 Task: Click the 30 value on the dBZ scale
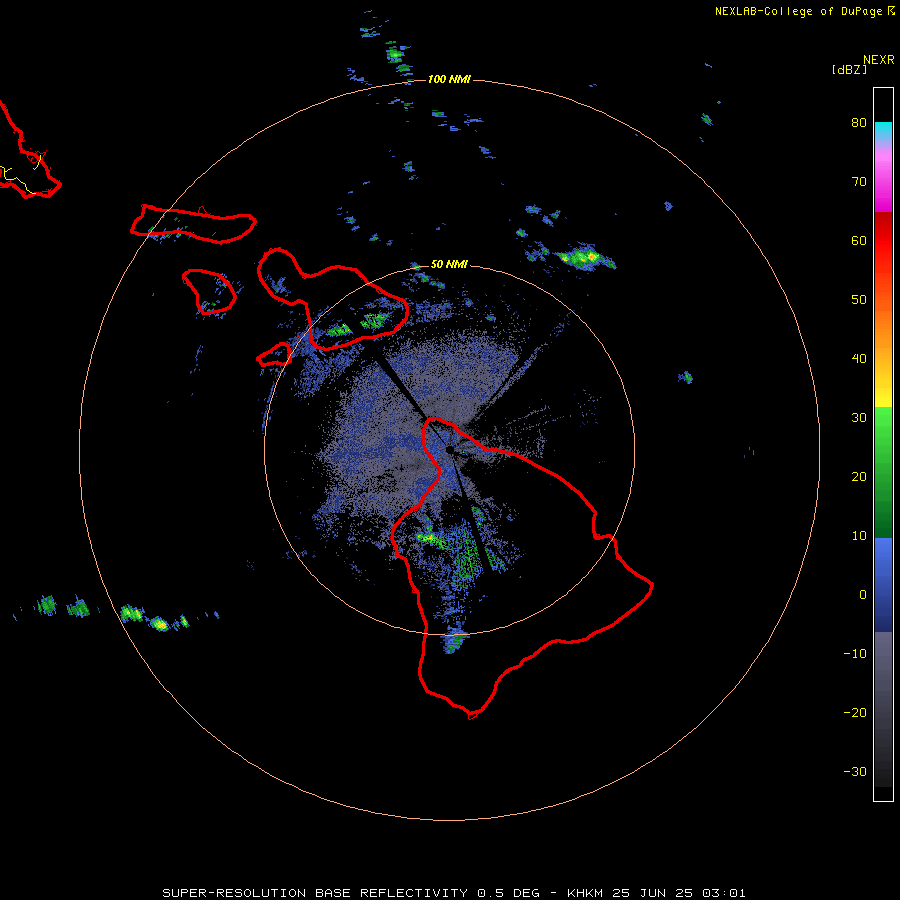859,418
